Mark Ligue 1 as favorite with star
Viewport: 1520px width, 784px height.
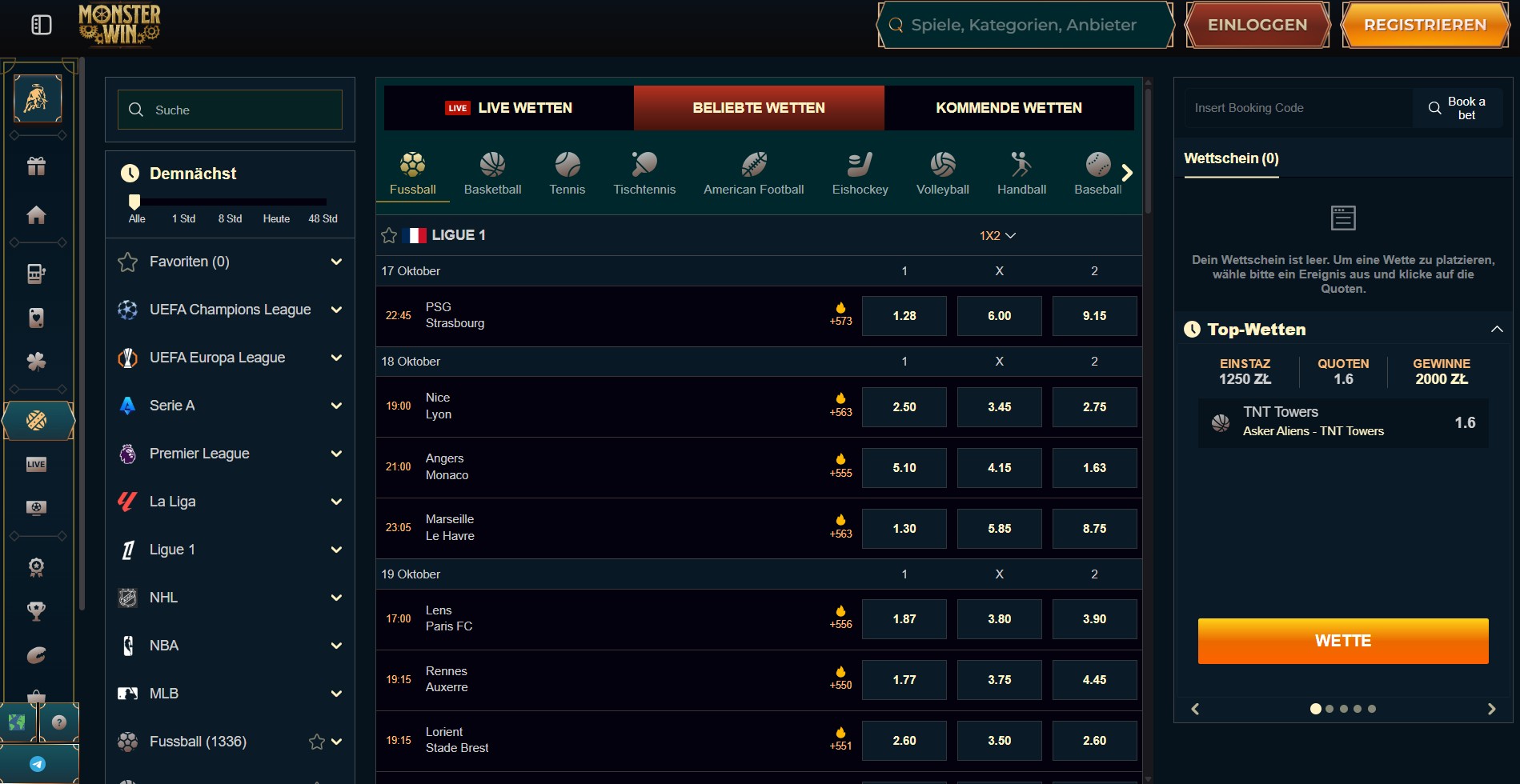389,235
